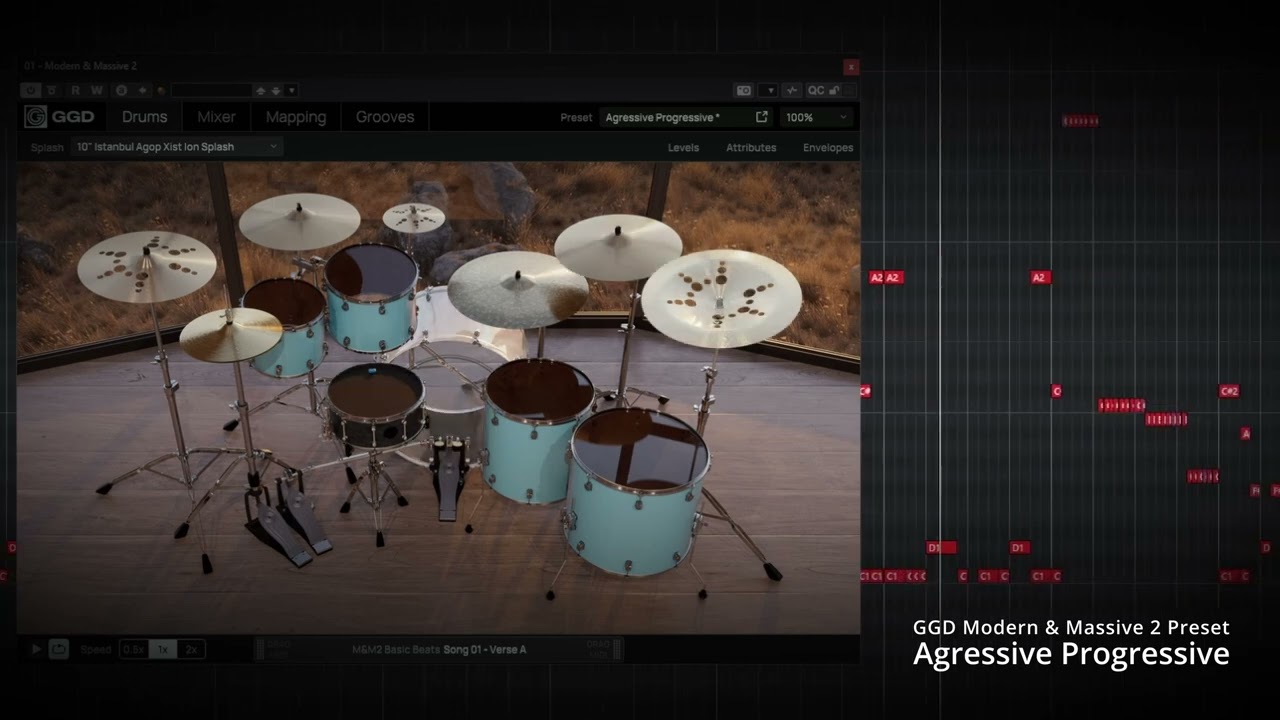
Task: Select the hi-hat cymbals
Action: pyautogui.click(x=231, y=334)
